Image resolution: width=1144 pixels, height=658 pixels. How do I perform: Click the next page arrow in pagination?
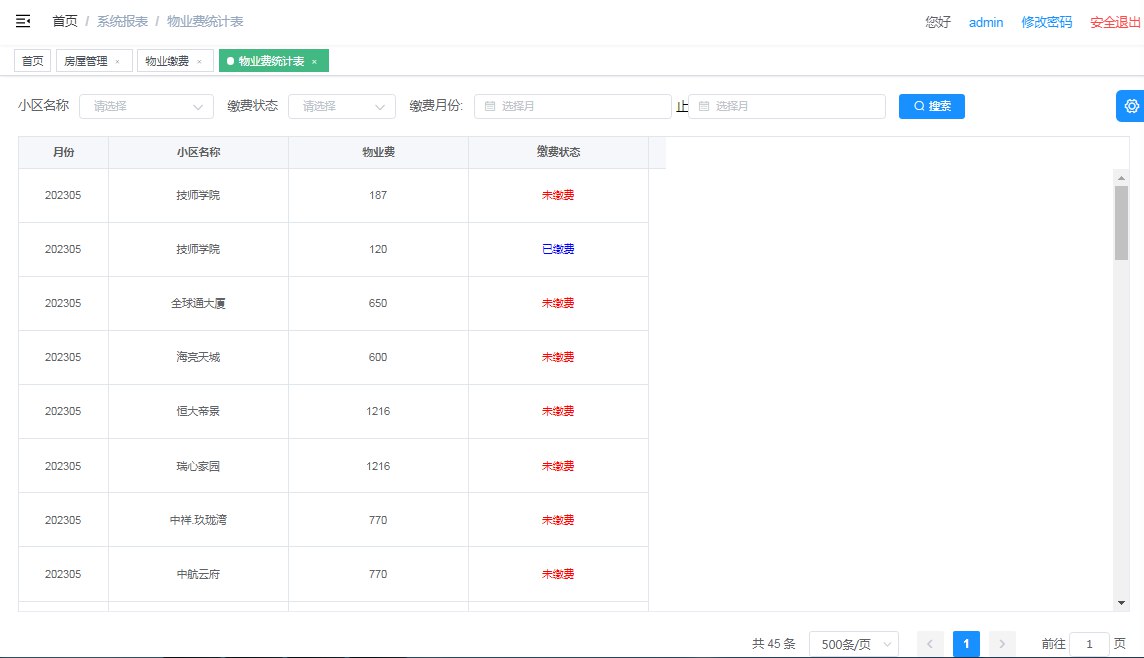click(x=1001, y=644)
